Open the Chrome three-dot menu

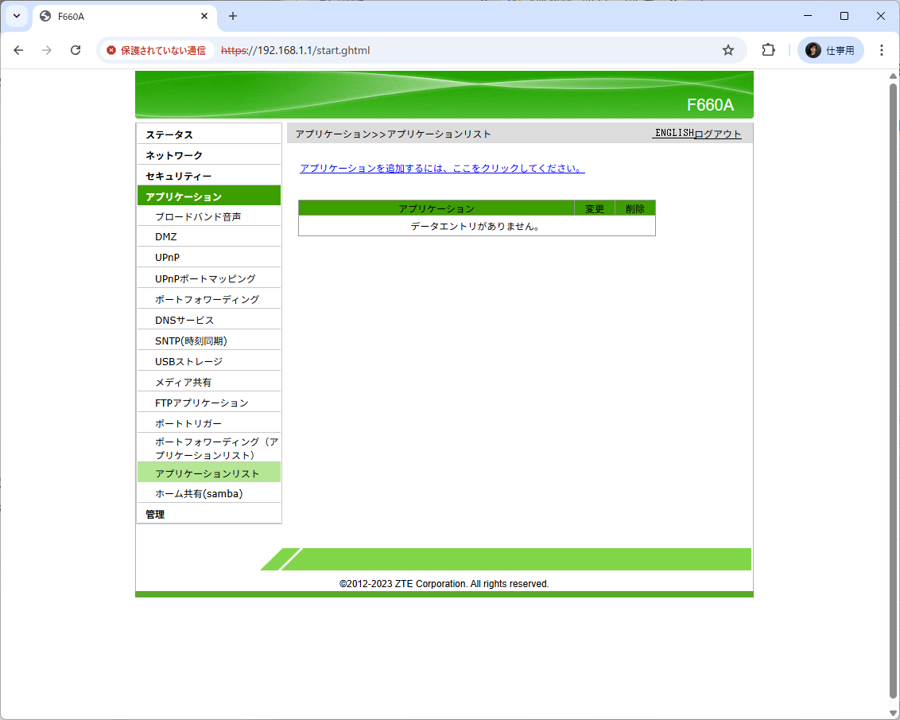881,50
